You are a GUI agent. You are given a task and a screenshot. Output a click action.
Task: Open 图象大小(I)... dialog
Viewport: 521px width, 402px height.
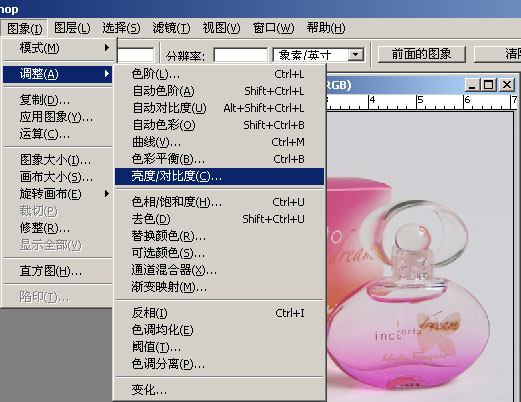click(x=58, y=160)
